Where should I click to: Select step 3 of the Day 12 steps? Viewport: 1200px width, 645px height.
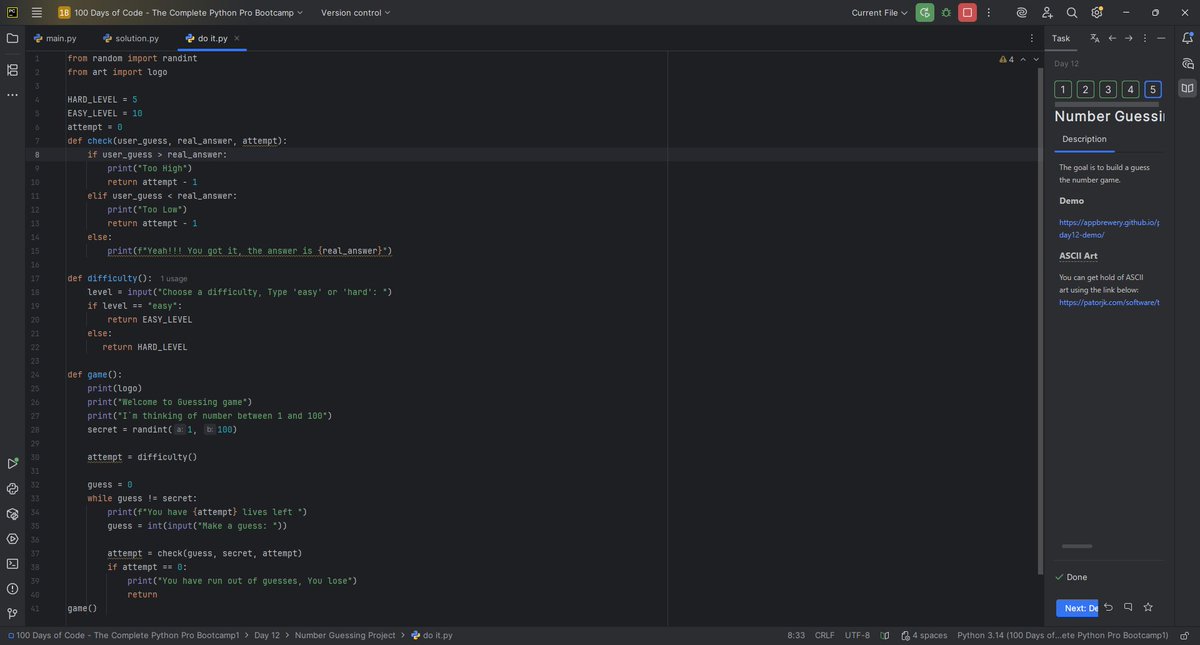pos(1107,88)
